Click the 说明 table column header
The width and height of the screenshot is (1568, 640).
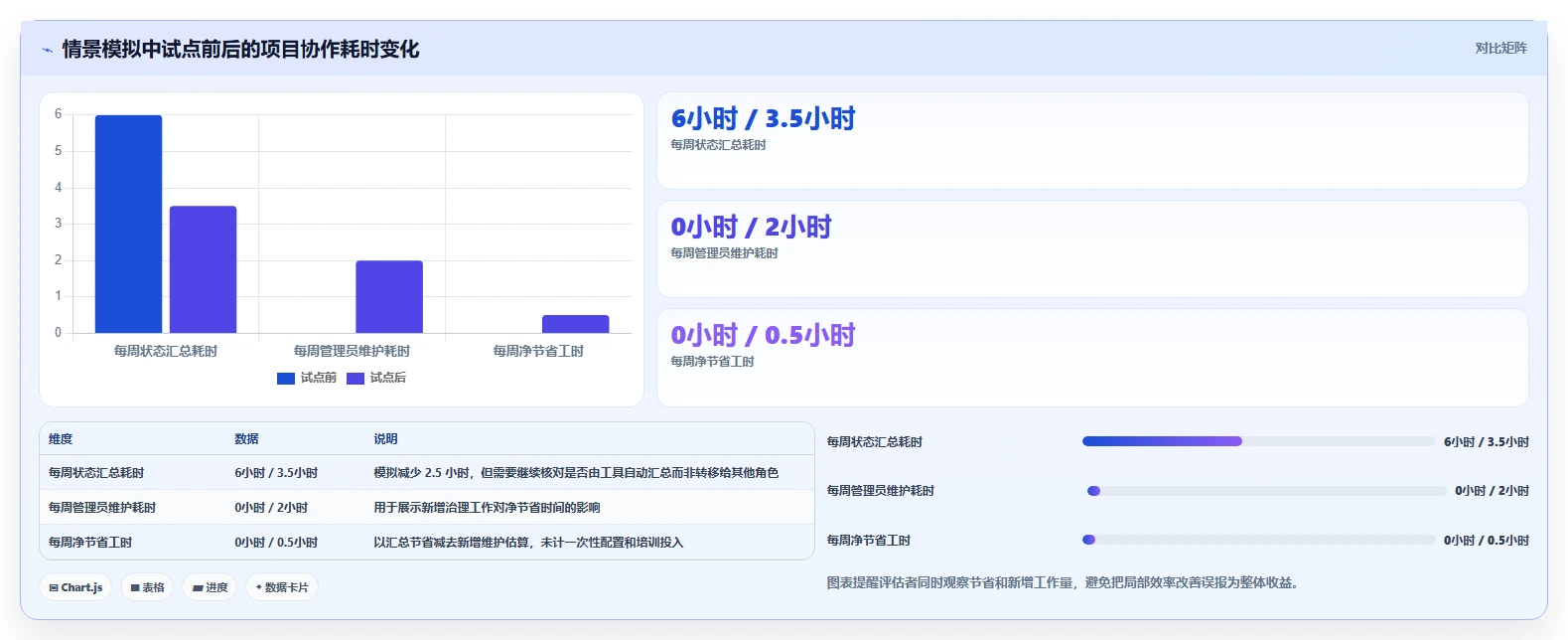click(x=385, y=439)
